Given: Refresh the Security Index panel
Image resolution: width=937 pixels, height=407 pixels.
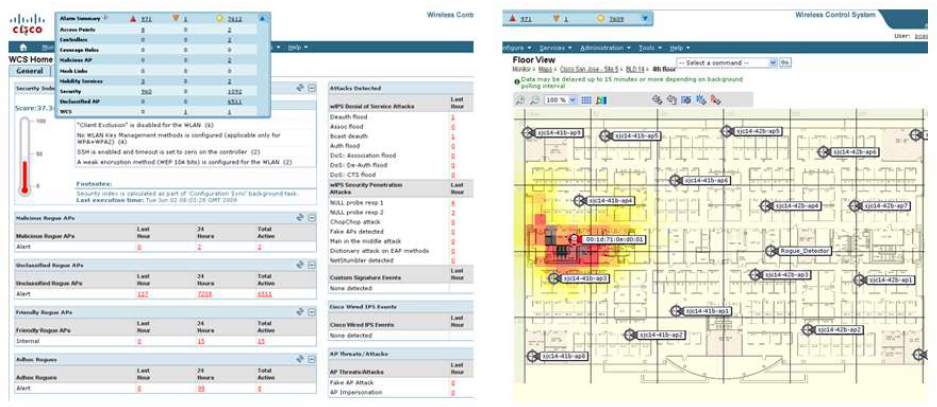Looking at the screenshot, I should 301,88.
